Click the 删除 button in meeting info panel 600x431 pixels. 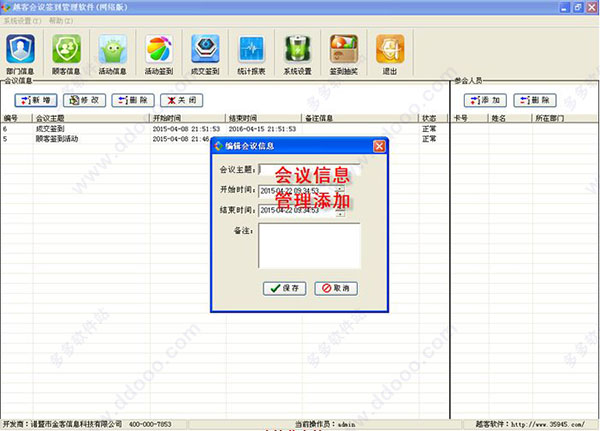(133, 100)
